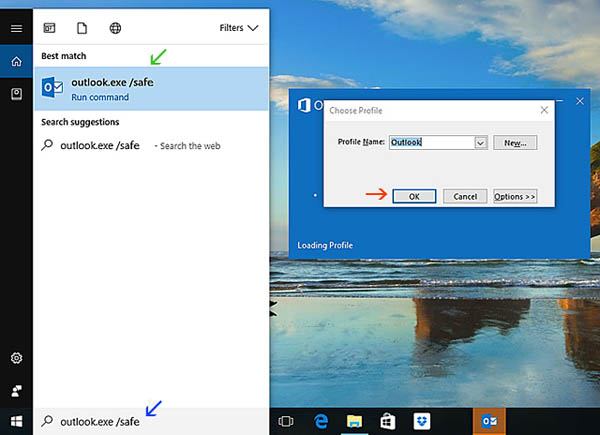Image resolution: width=600 pixels, height=435 pixels.
Task: Expand the Filters dropdown
Action: click(238, 29)
